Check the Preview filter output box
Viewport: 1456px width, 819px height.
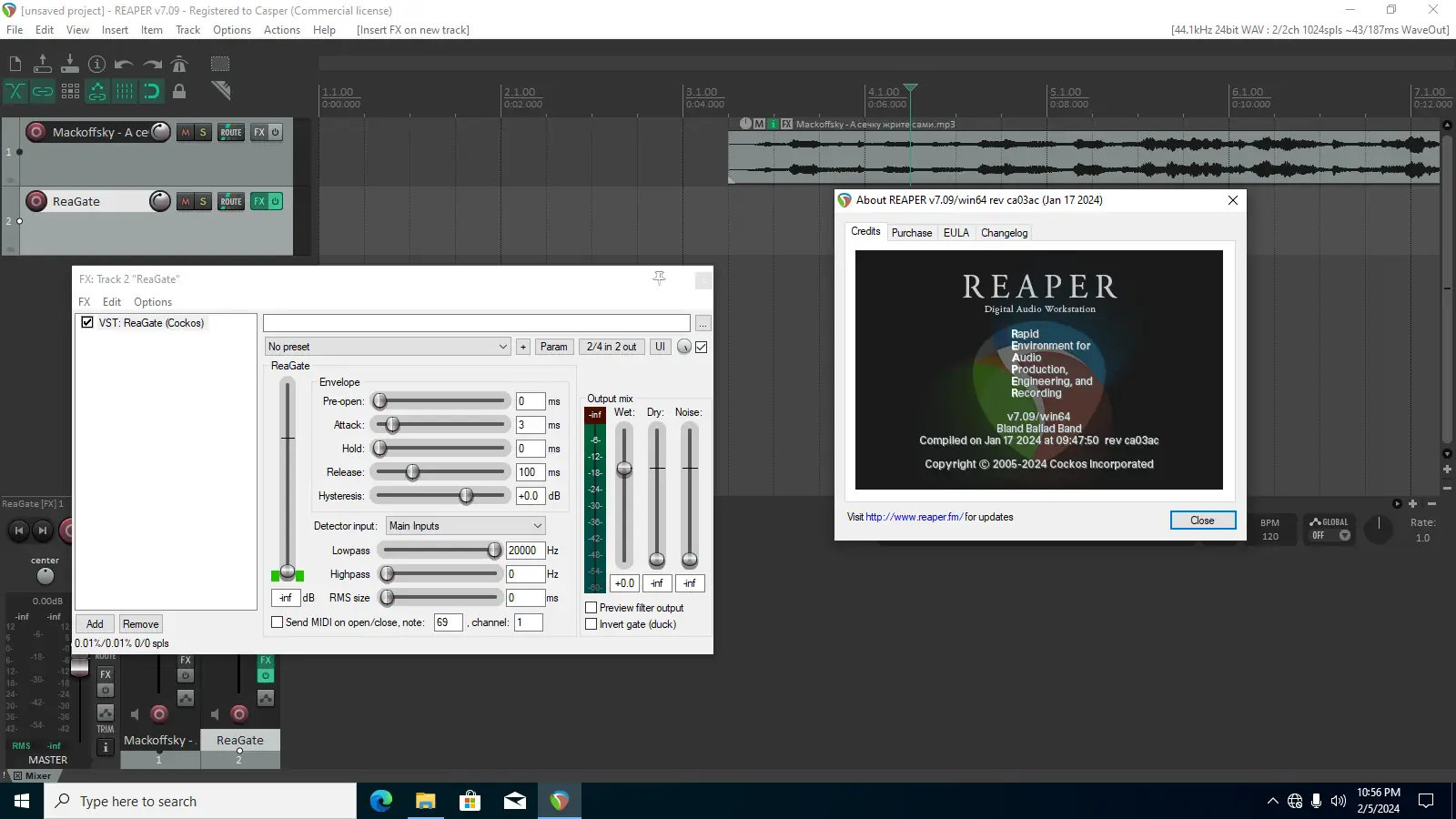pyautogui.click(x=591, y=608)
